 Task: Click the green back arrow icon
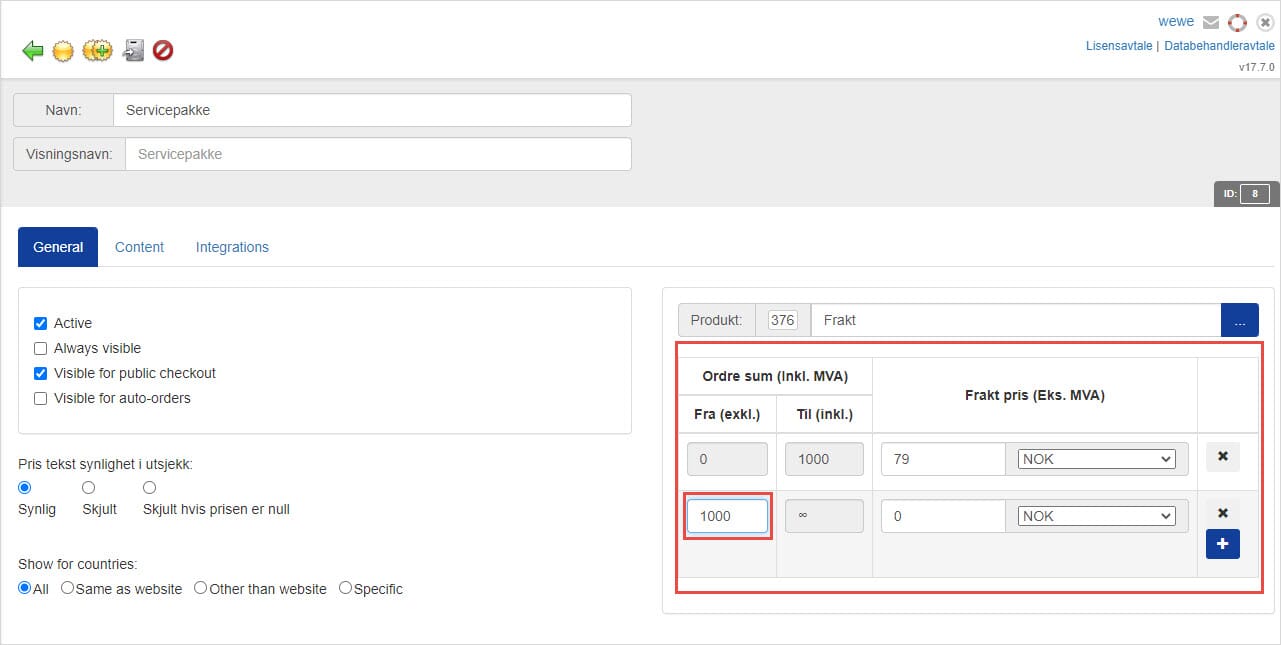[x=33, y=51]
